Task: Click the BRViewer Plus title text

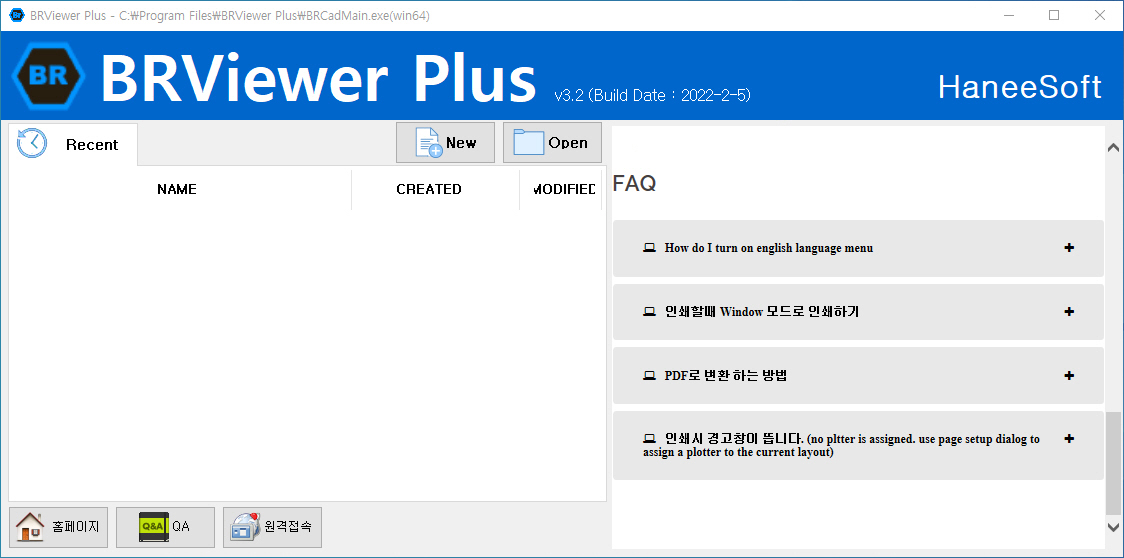Action: click(318, 77)
